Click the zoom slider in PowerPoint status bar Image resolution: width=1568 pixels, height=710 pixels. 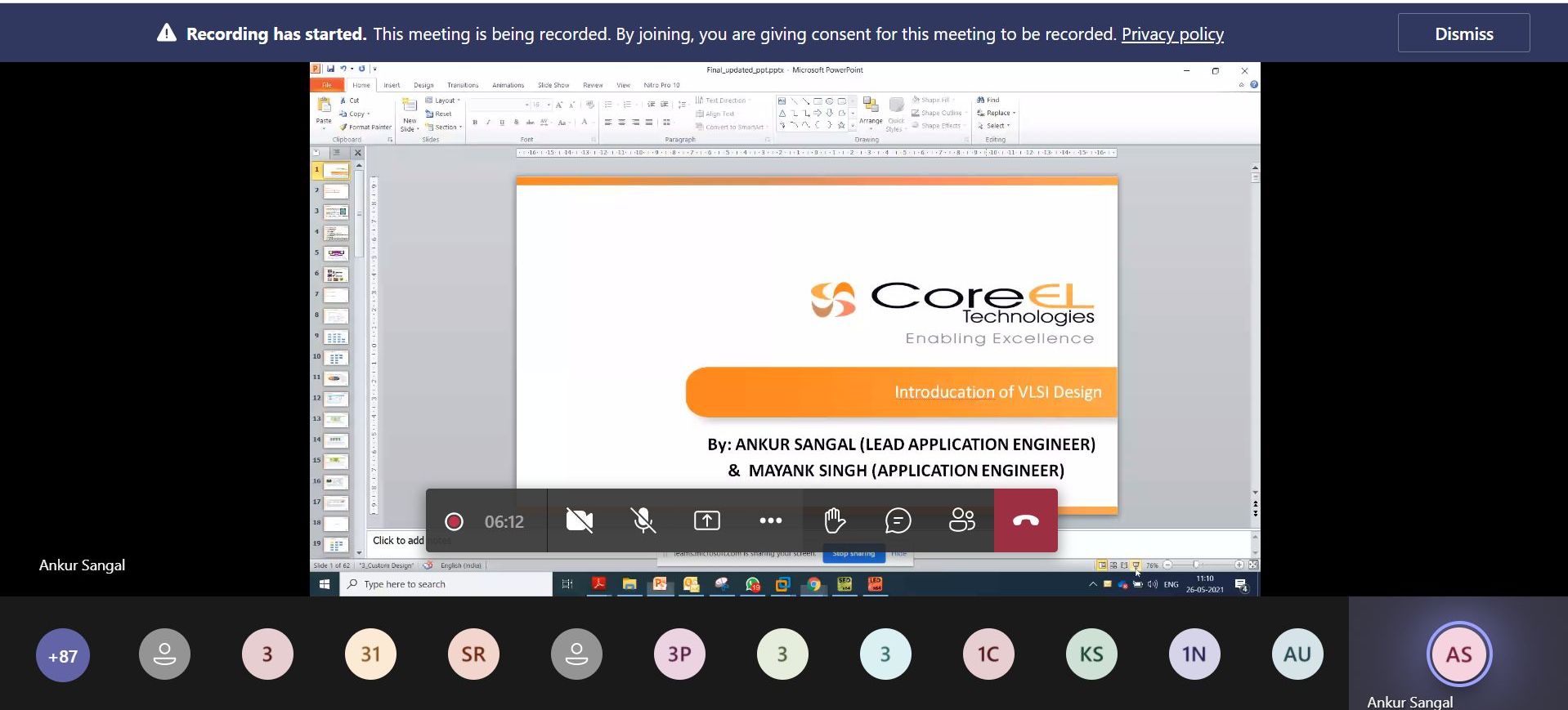1197,565
